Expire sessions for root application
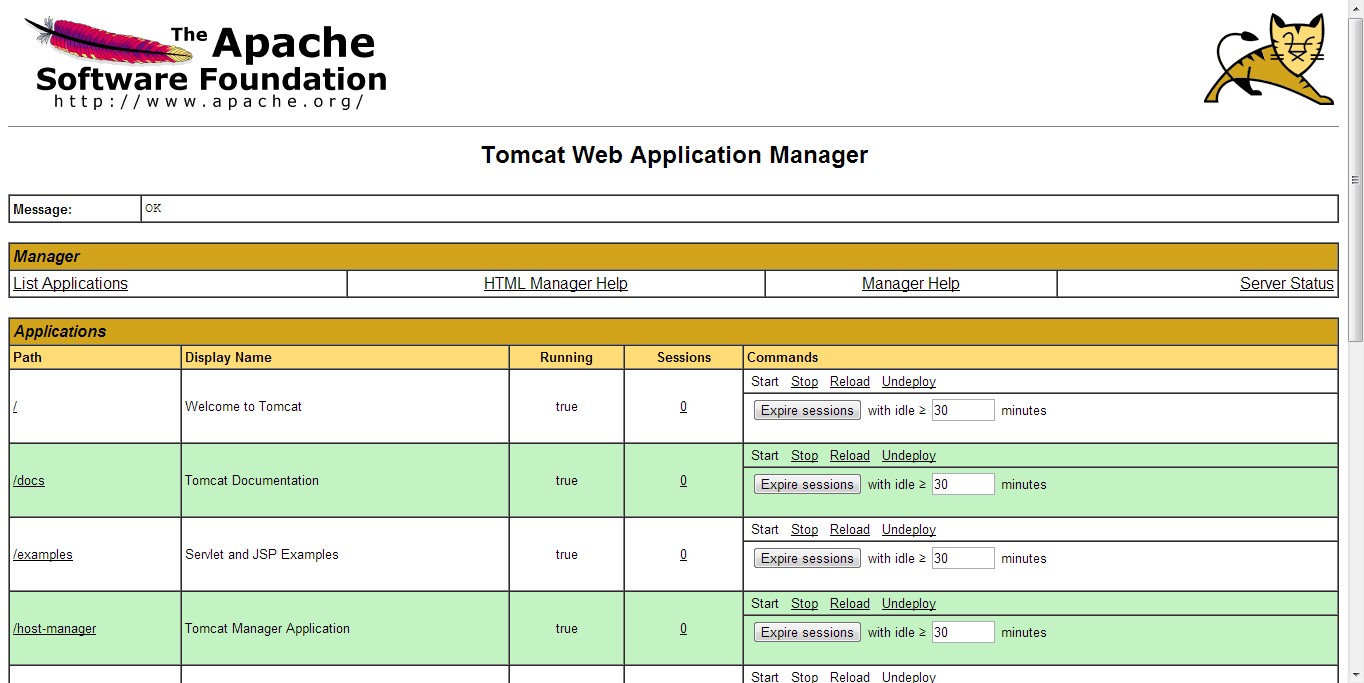This screenshot has height=683, width=1364. [x=807, y=411]
